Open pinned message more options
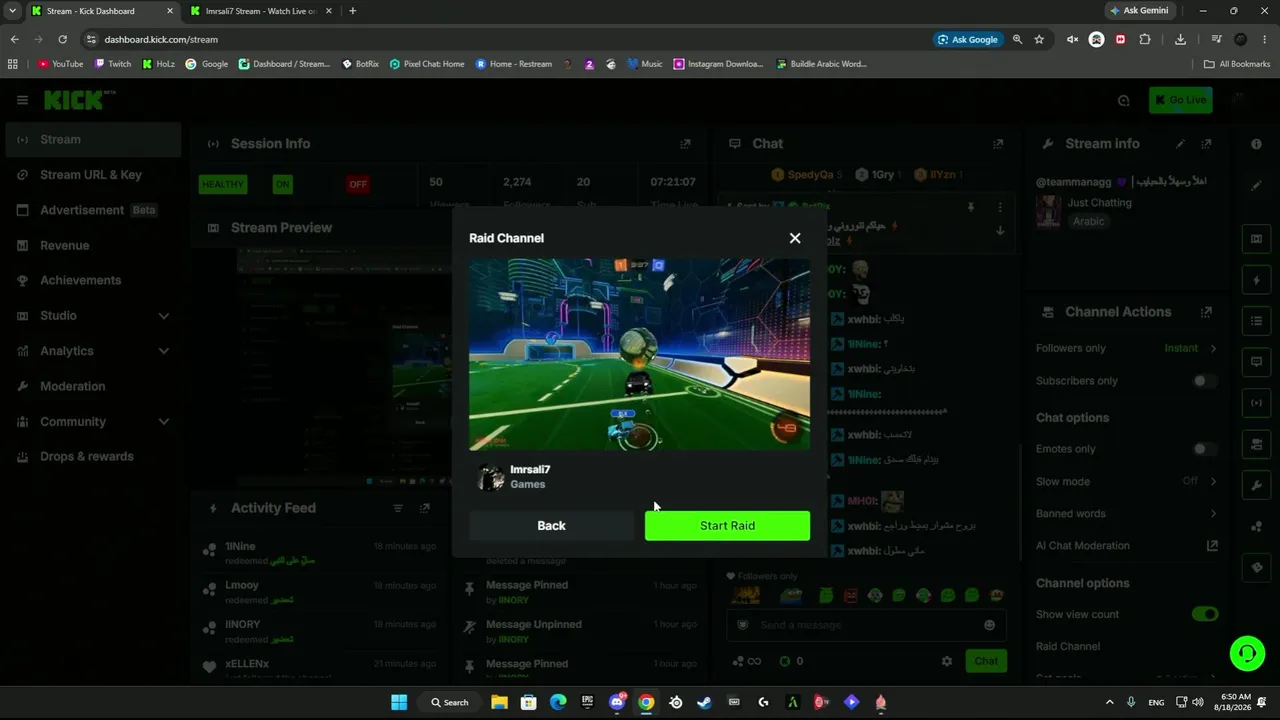Screen dimensions: 1280x720 click(x=1000, y=207)
